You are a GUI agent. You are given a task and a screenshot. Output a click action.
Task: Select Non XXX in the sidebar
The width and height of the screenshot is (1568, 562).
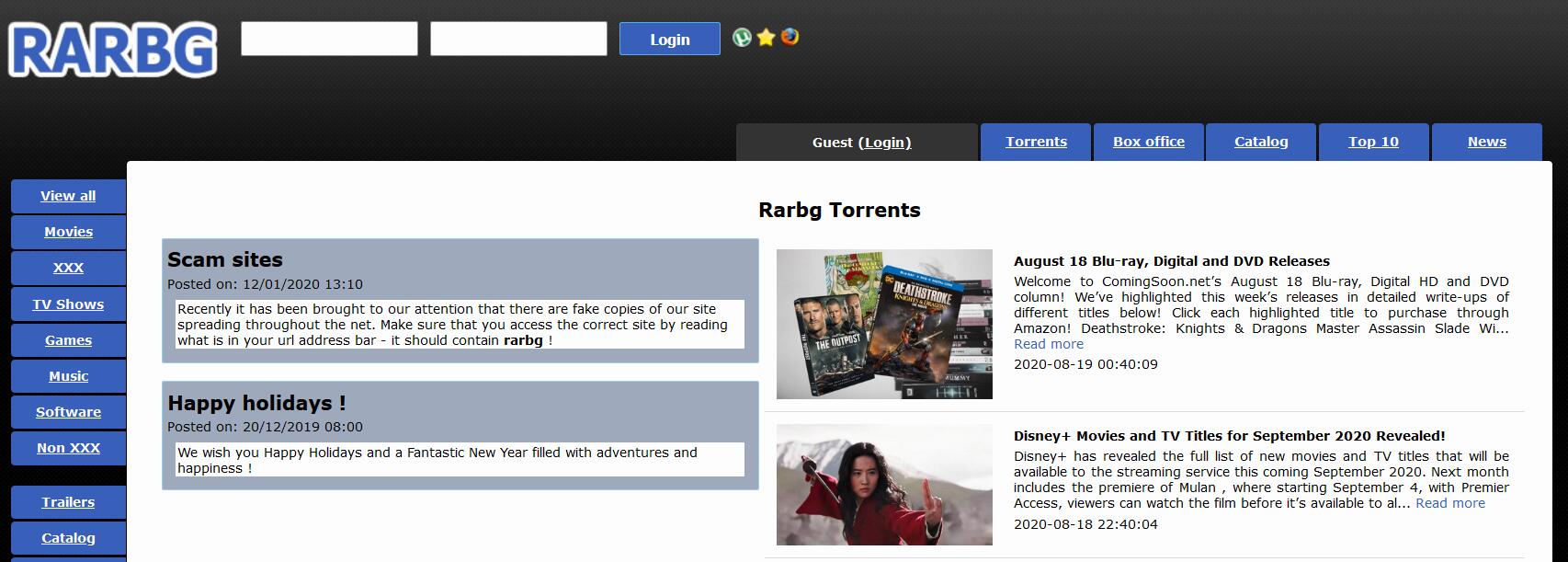68,448
